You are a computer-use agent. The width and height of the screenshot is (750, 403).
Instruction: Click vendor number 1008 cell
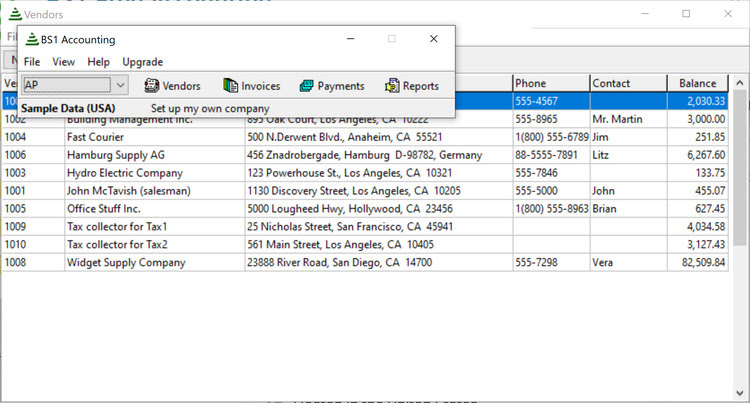(33, 262)
